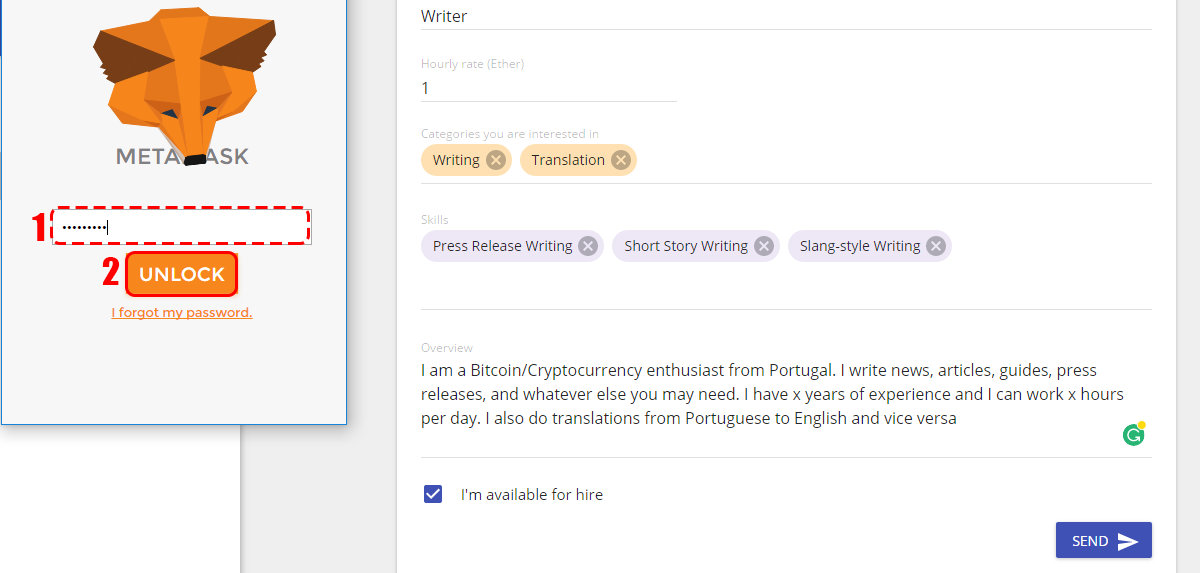This screenshot has height=573, width=1200.
Task: Open the Grammarly icon in Overview
Action: [1134, 434]
